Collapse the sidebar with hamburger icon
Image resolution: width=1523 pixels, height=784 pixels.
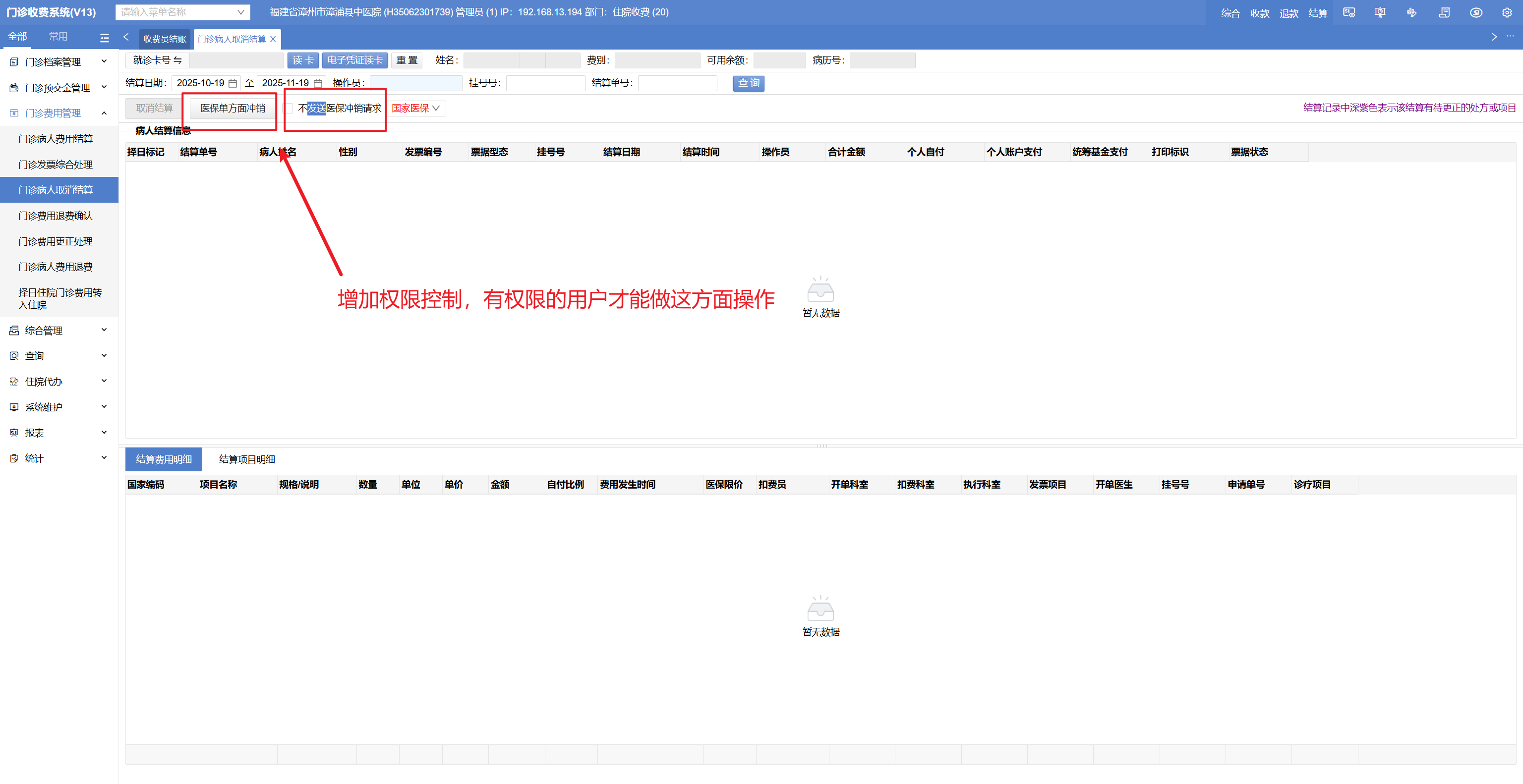pyautogui.click(x=105, y=38)
